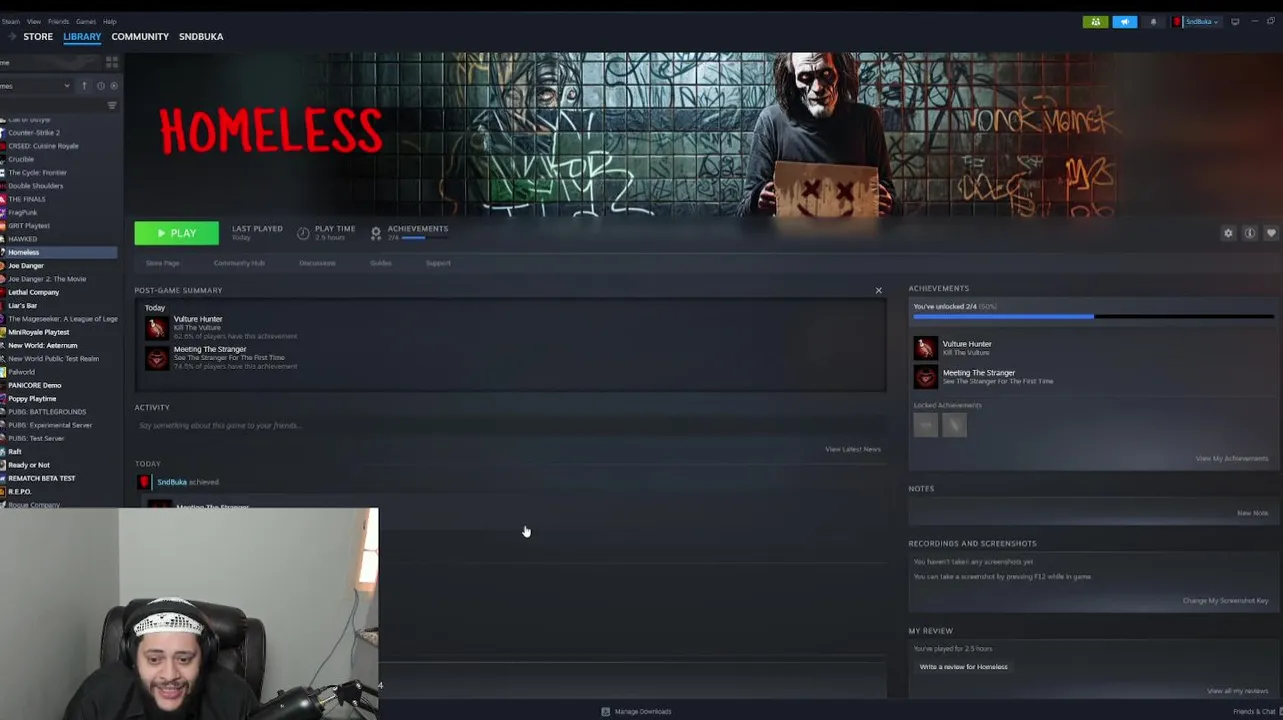Viewport: 1283px width, 720px height.
Task: Open the Friends menu
Action: (59, 22)
